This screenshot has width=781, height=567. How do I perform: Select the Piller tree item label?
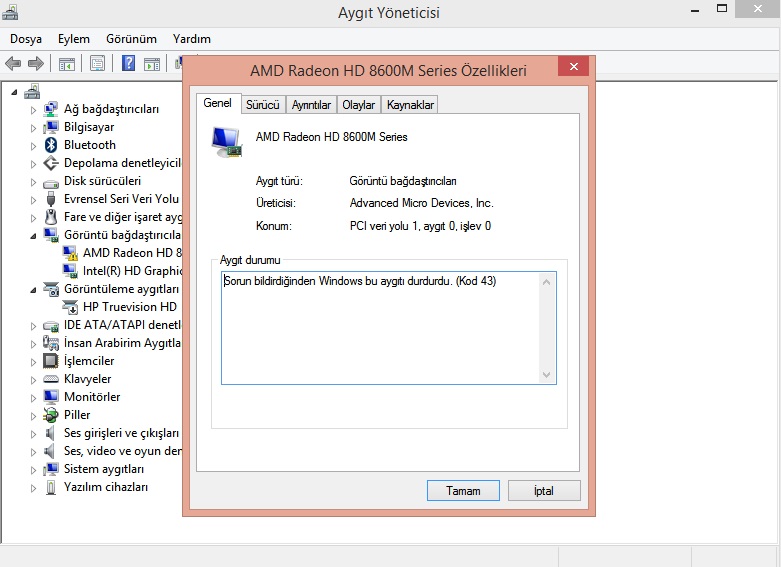pos(77,415)
